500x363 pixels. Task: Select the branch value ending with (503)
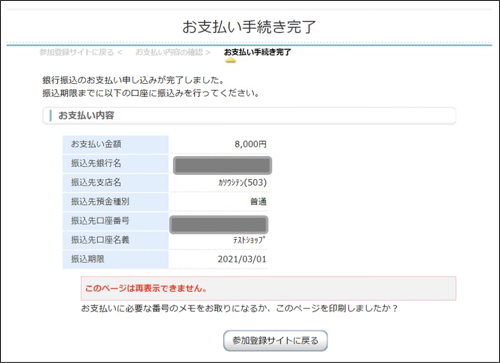(x=243, y=183)
